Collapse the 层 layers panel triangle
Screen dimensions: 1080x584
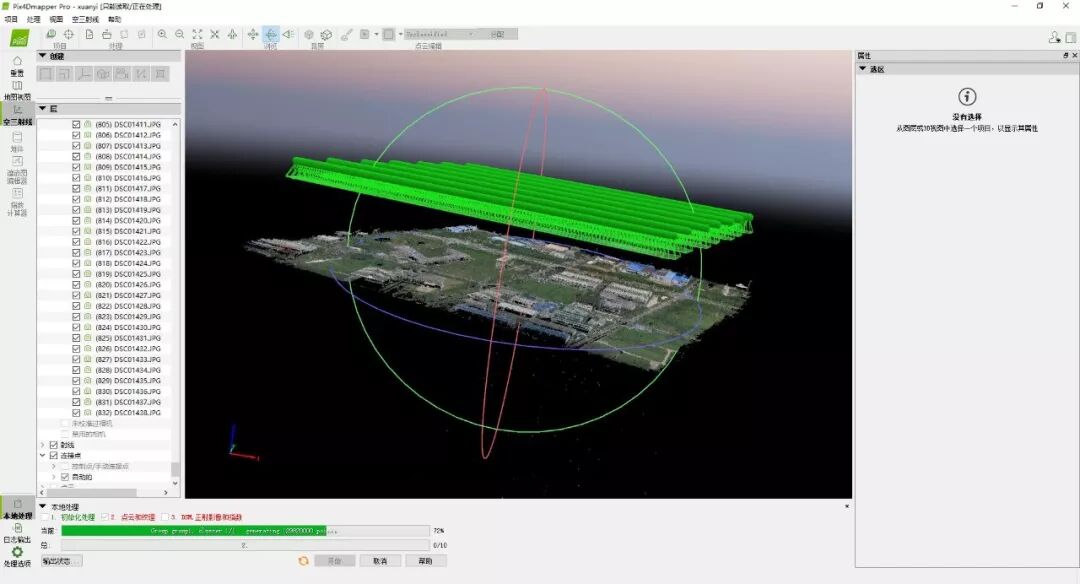[x=42, y=108]
